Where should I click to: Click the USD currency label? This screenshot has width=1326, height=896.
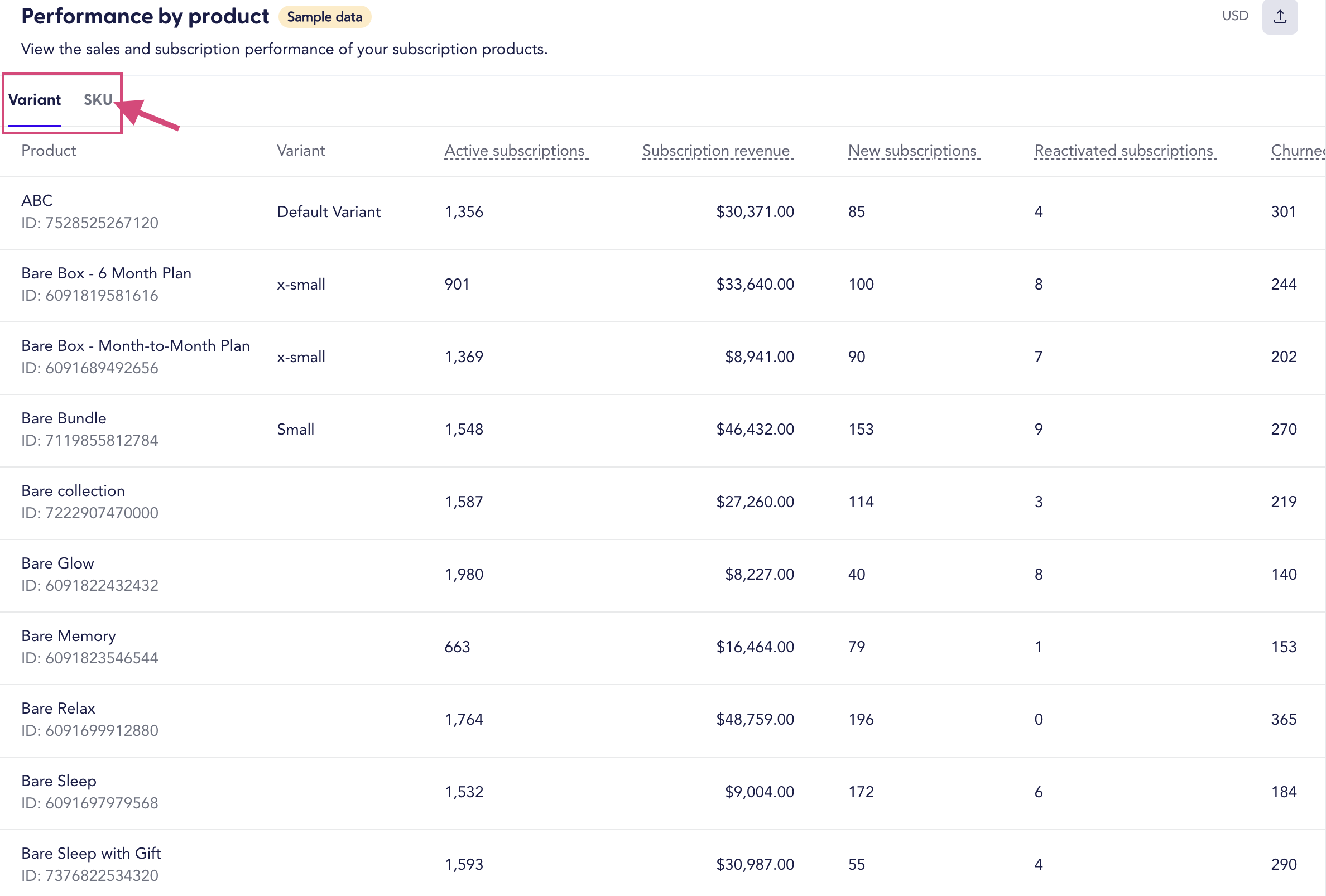point(1235,16)
